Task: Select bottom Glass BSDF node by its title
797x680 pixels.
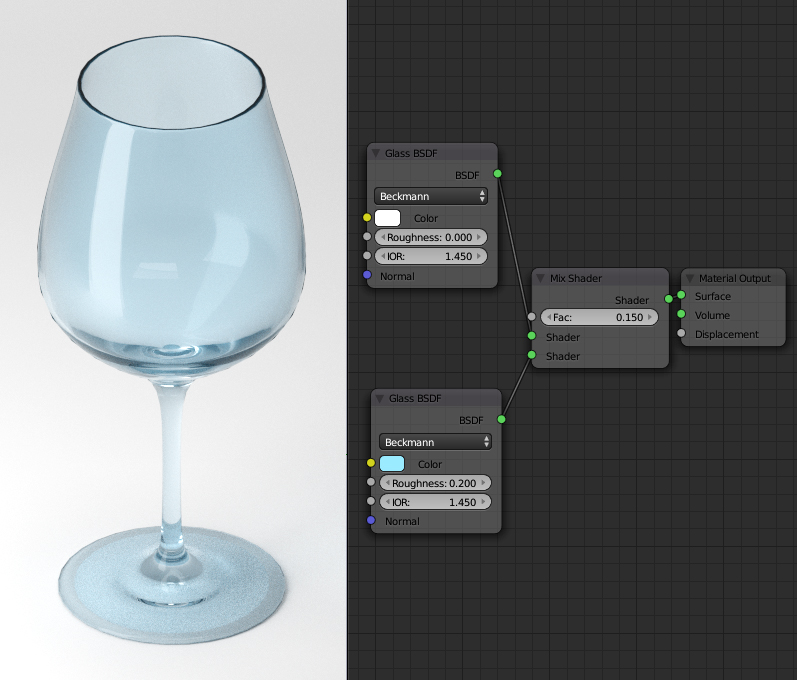Action: pos(415,398)
